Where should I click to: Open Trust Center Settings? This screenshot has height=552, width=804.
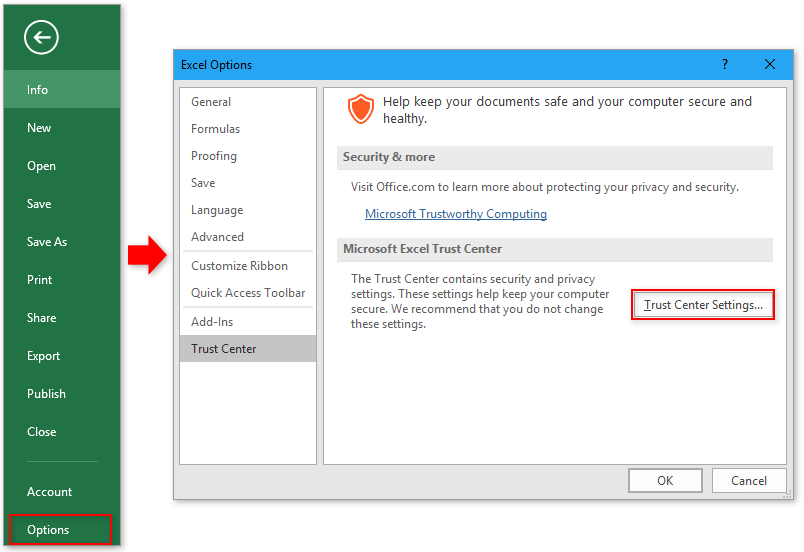point(703,305)
